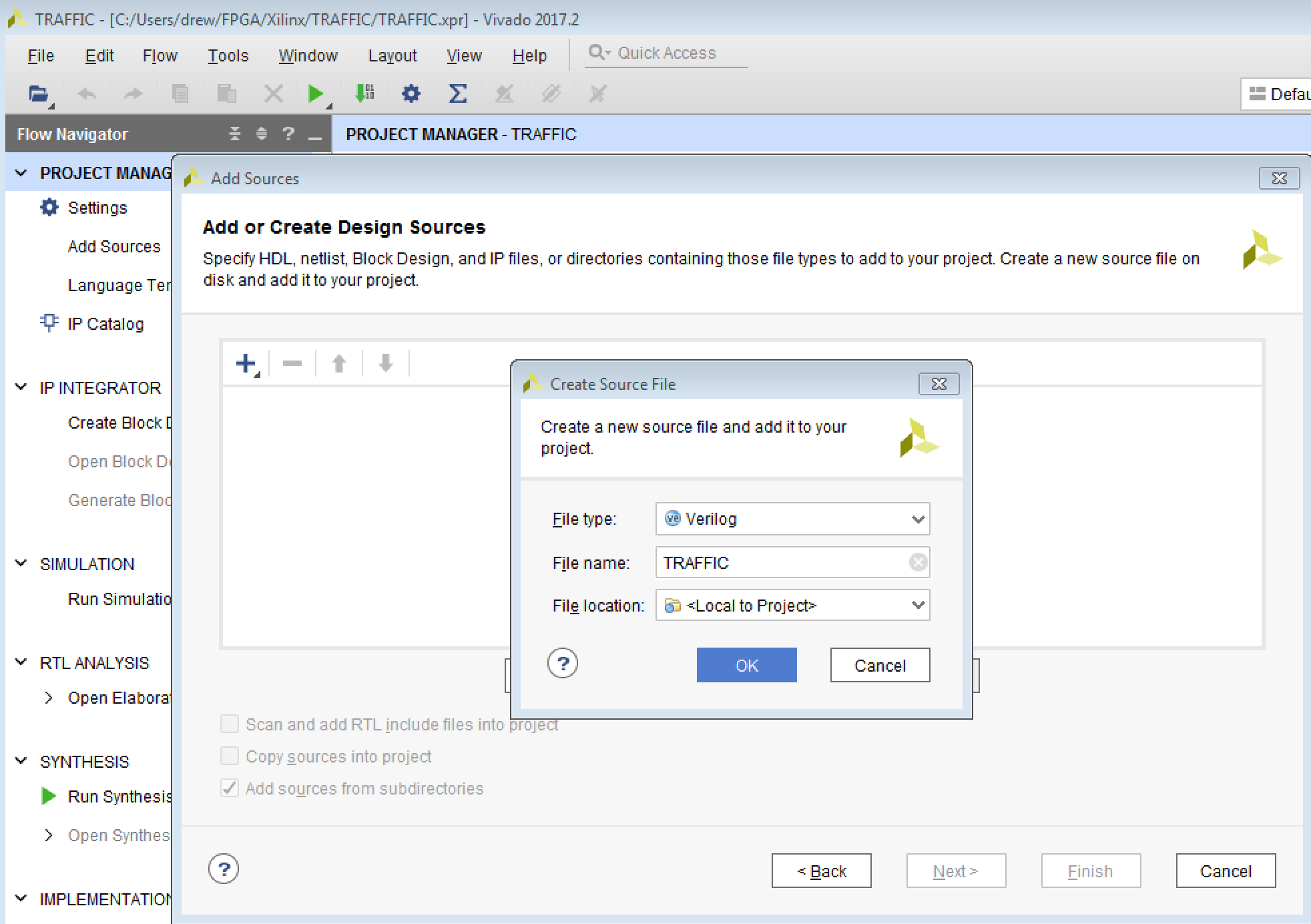Open the Window menu
Image resolution: width=1311 pixels, height=924 pixels.
point(308,55)
